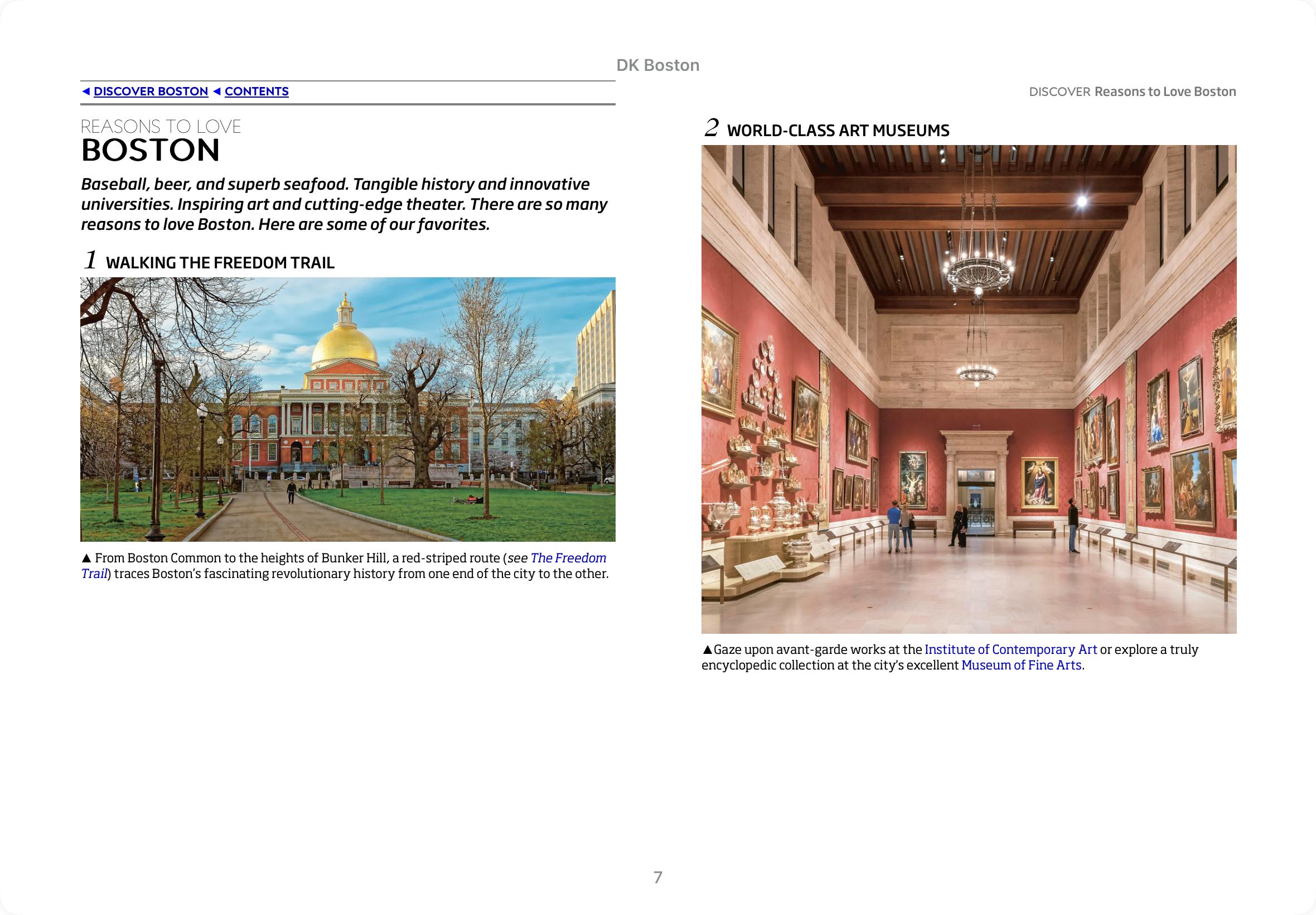Click the State House photo

coord(348,410)
